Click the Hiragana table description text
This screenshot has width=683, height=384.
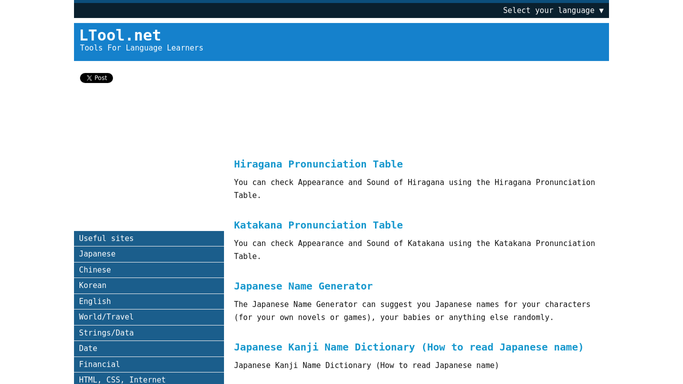pyautogui.click(x=414, y=189)
